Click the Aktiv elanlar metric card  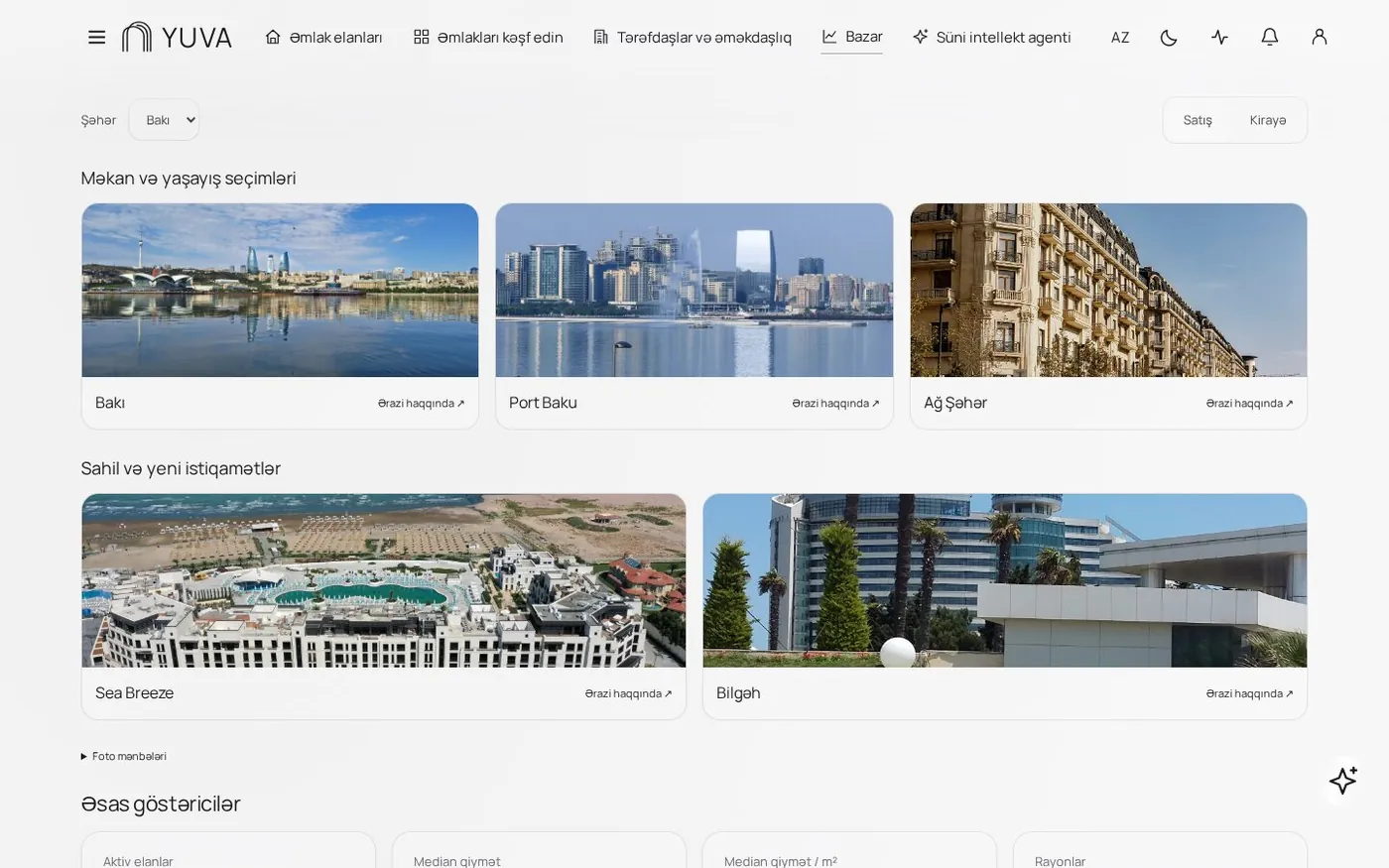coord(228,850)
